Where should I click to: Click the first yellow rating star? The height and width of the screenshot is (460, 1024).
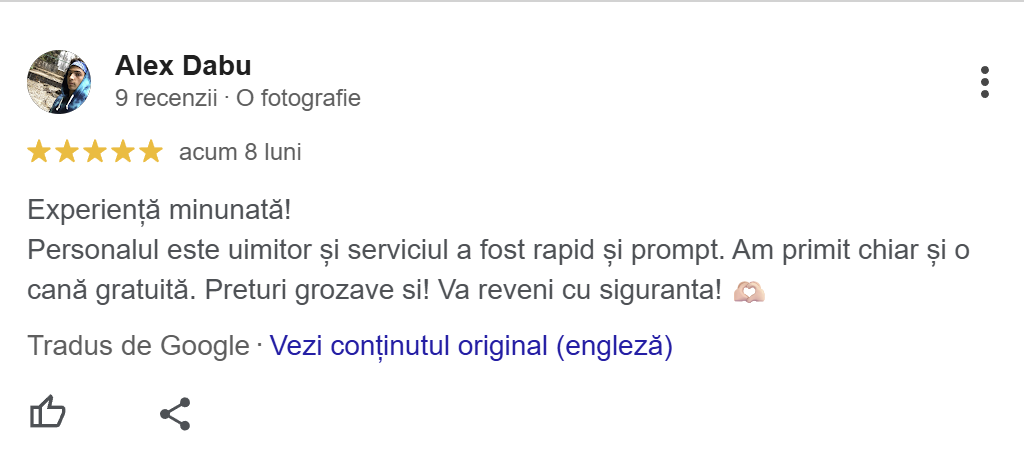pyautogui.click(x=39, y=152)
